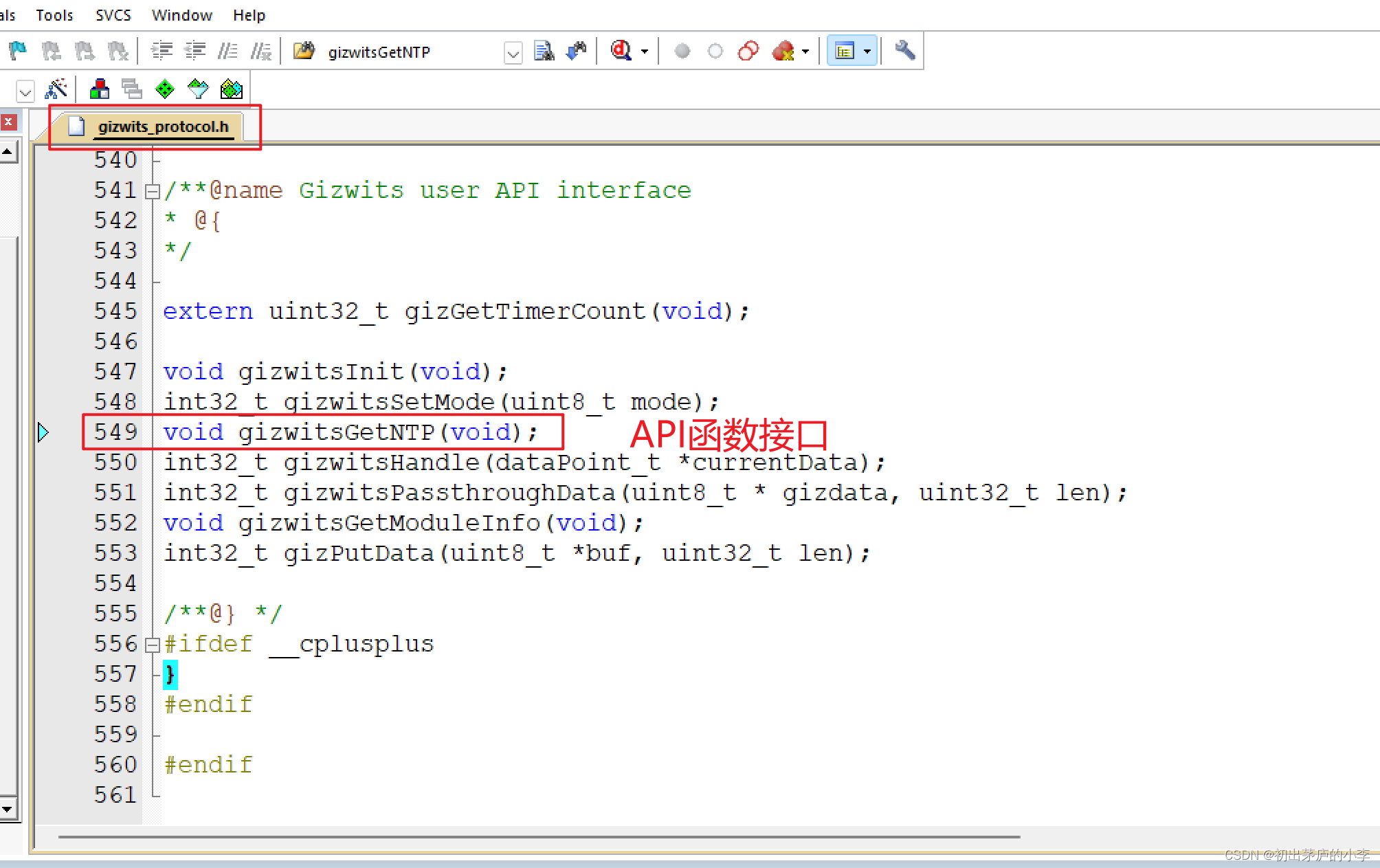Click the Manage Multi-Project Workspace icon
Screen dimensions: 1380x868
132,89
